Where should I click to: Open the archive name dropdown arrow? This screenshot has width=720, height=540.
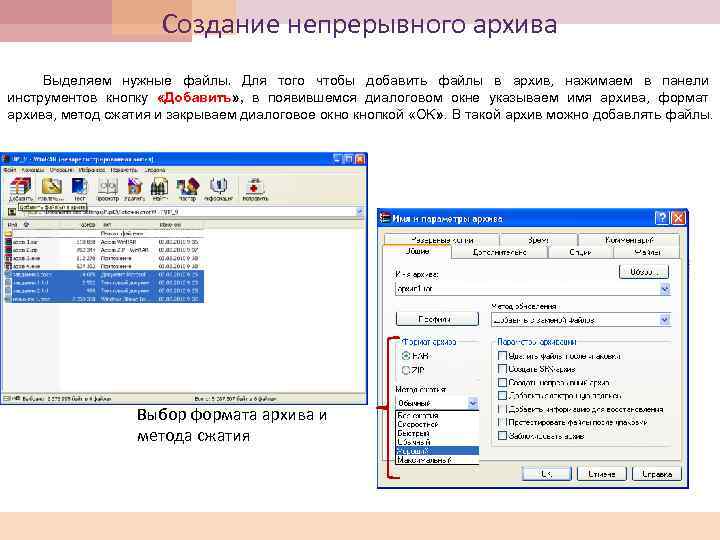tap(664, 289)
